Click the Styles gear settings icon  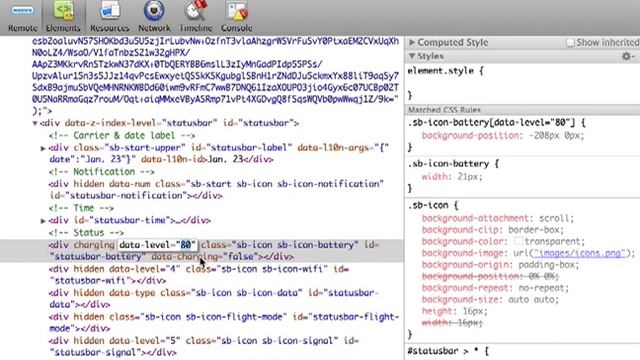pyautogui.click(x=626, y=56)
